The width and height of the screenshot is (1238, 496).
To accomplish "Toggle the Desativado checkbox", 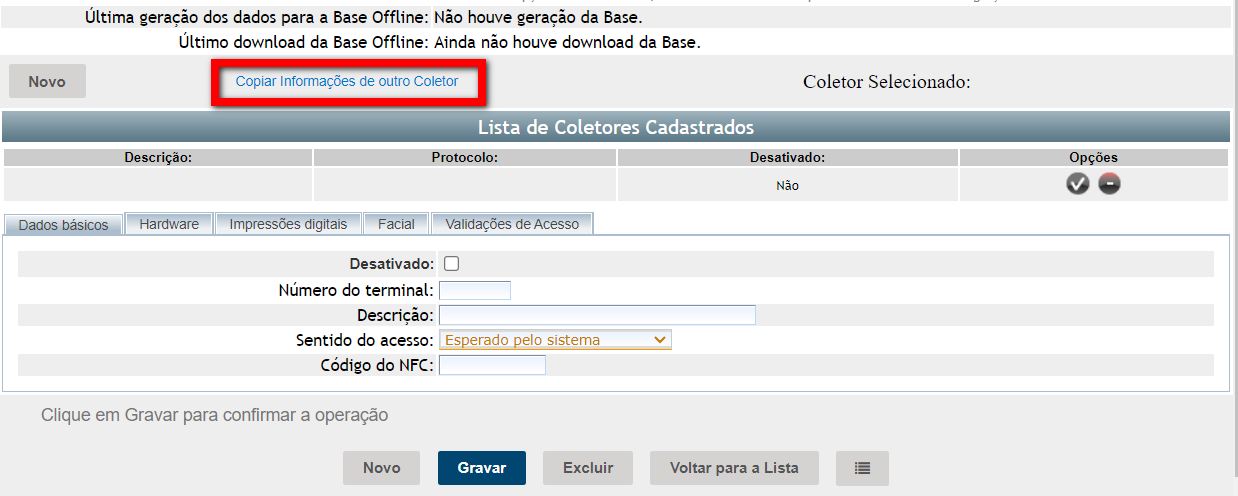I will pyautogui.click(x=451, y=264).
